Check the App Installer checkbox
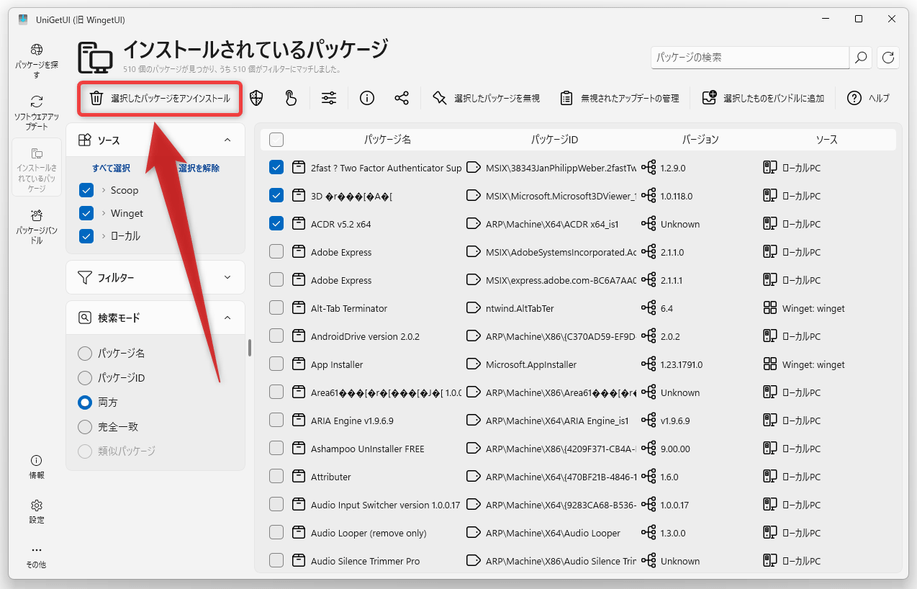Screen dimensions: 917x589 click(x=276, y=364)
